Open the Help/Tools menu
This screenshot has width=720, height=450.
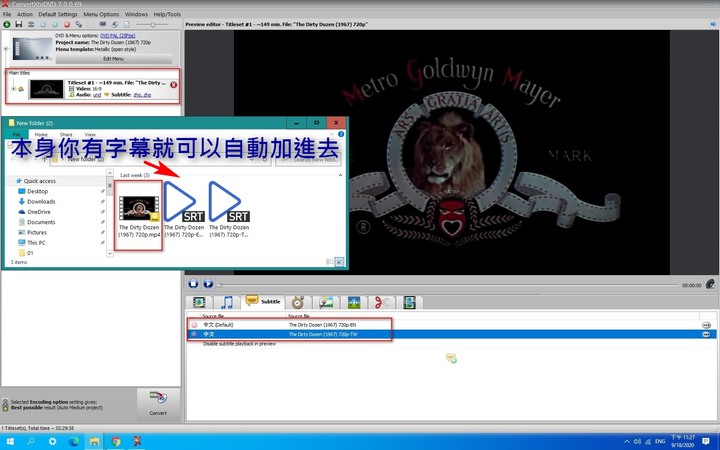click(x=167, y=14)
